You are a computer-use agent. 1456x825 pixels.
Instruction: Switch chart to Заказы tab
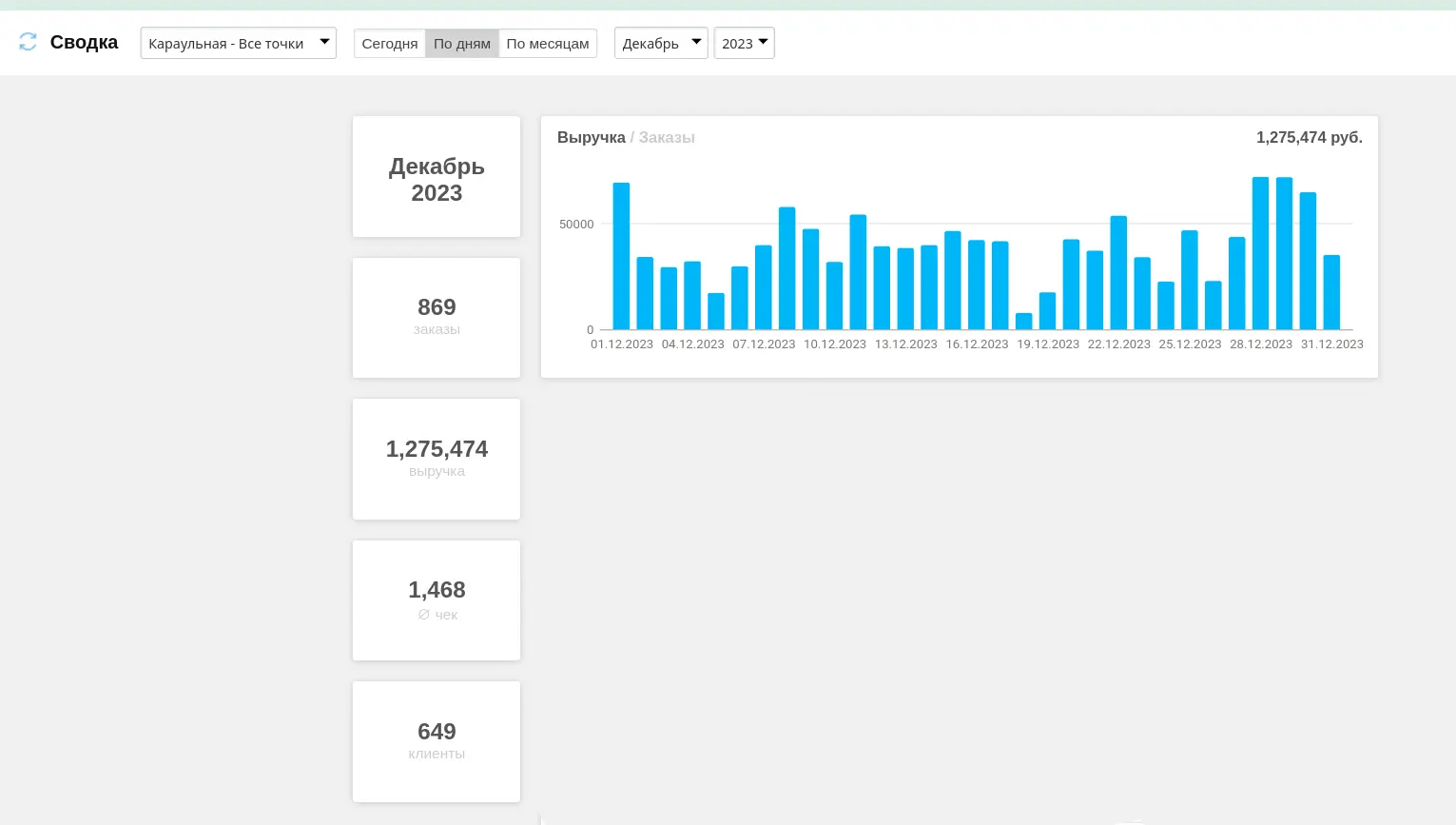click(667, 138)
